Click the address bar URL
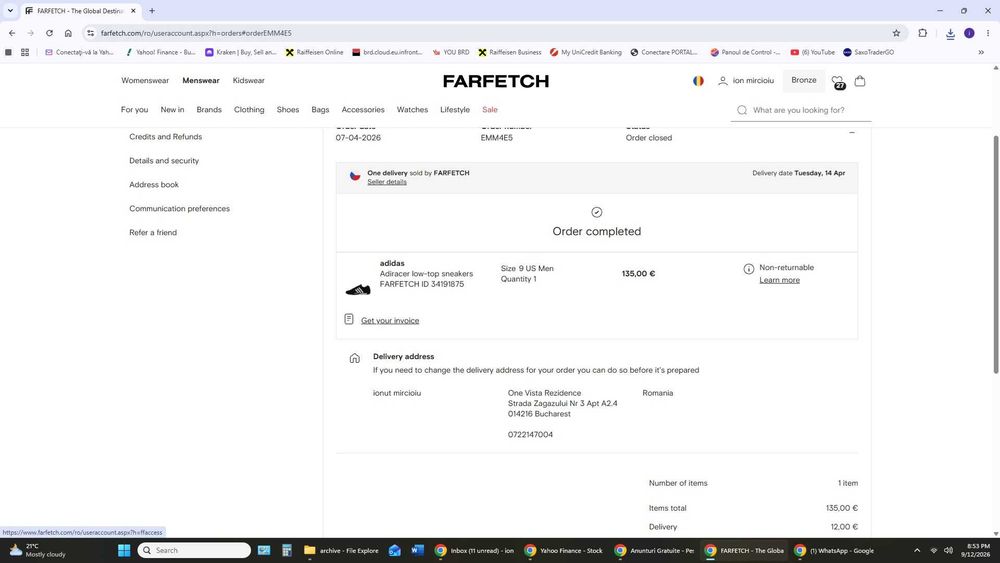 [x=196, y=33]
